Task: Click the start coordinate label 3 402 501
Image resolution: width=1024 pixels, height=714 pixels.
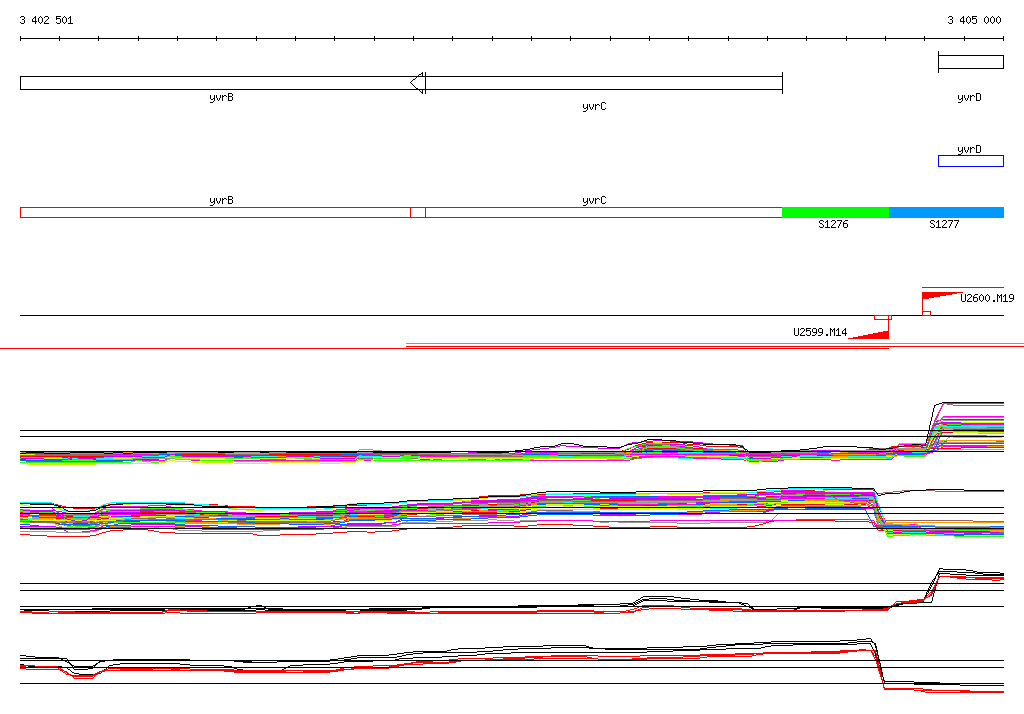Action: pos(46,20)
